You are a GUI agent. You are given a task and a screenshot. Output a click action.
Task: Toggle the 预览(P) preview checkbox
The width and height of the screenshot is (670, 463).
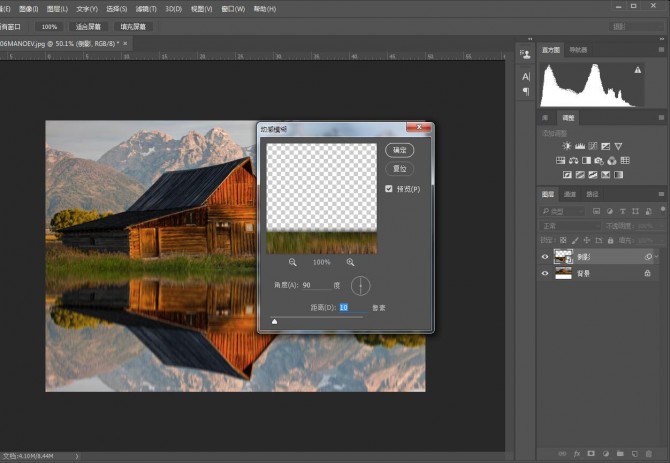point(389,188)
